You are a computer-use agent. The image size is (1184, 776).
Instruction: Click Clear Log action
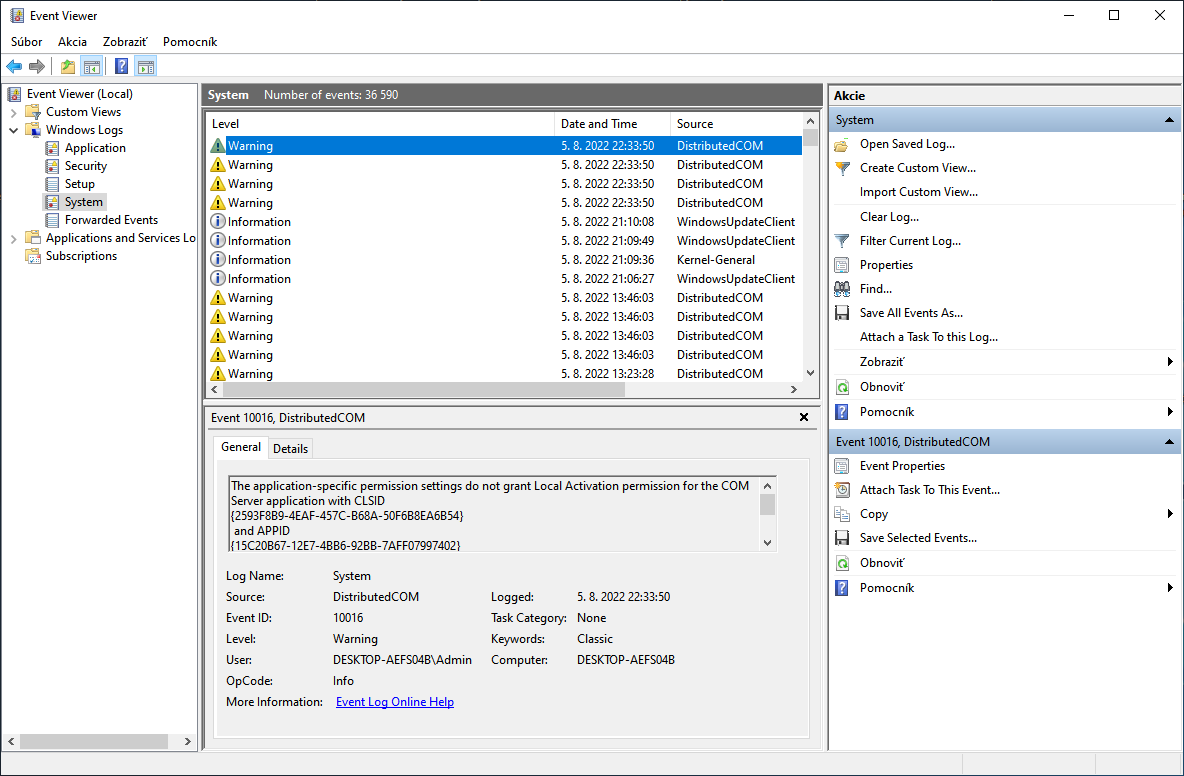[888, 217]
